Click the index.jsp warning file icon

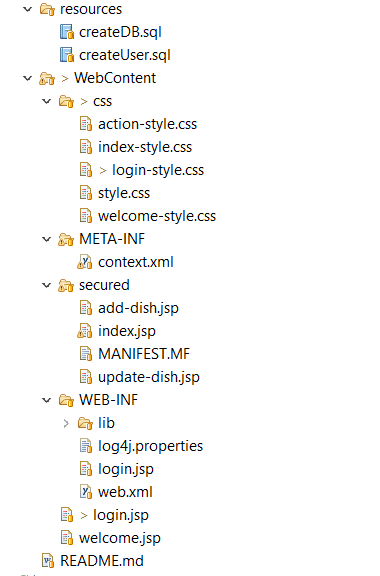(85, 331)
